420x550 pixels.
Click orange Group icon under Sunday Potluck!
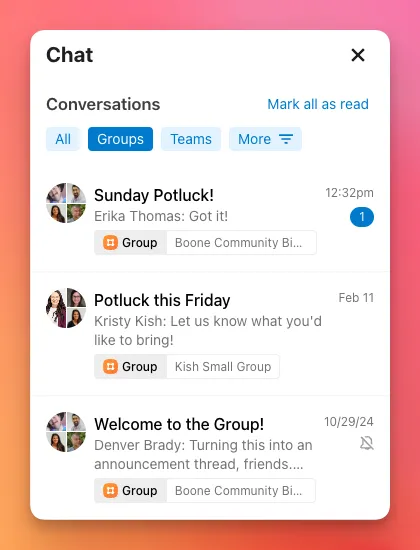point(110,242)
